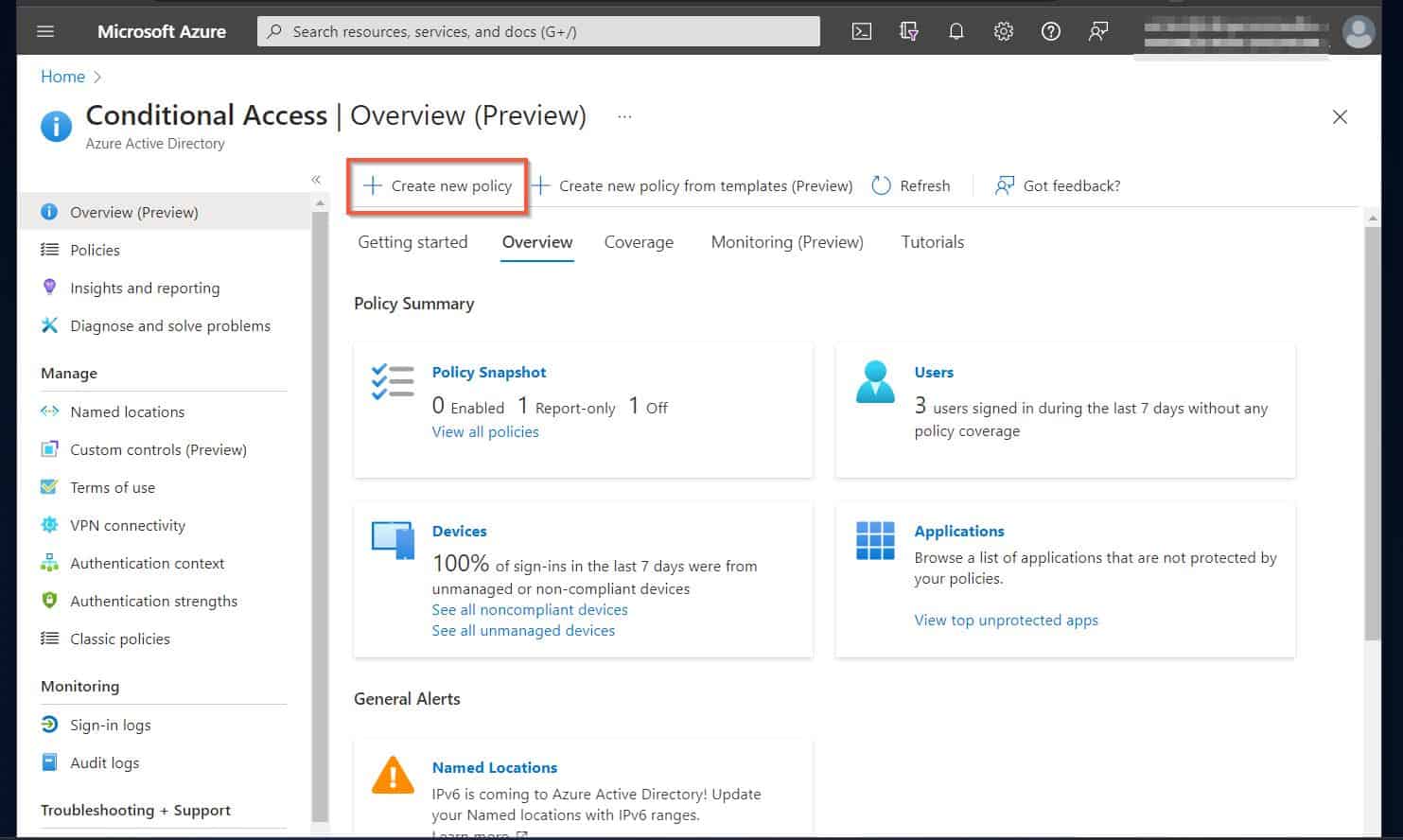Select the Named locations sidebar icon
Screen dimensions: 1403x840
pyautogui.click(x=50, y=411)
